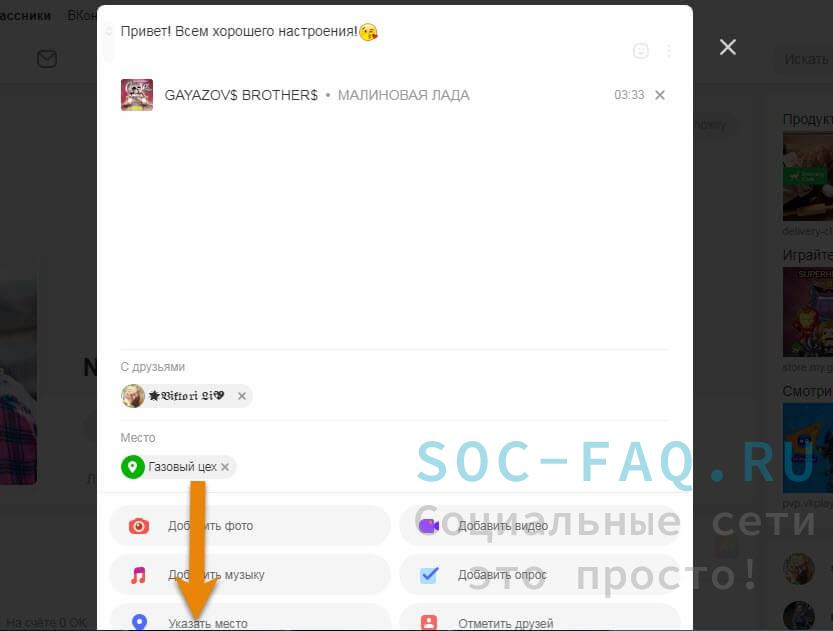Image resolution: width=833 pixels, height=631 pixels.
Task: Open the emoji smiley picker
Action: pyautogui.click(x=641, y=52)
